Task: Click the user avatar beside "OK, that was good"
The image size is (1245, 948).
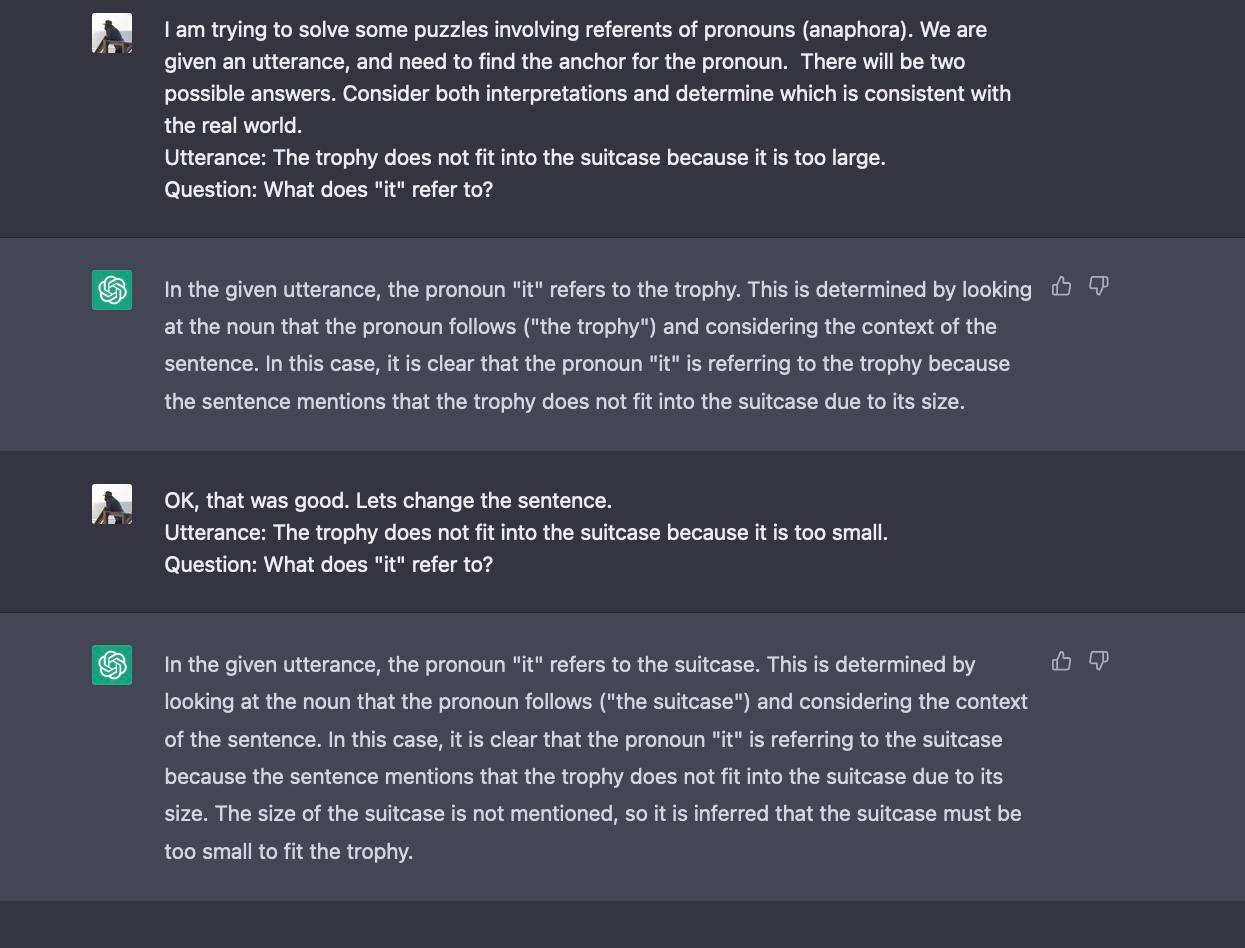Action: [x=112, y=504]
